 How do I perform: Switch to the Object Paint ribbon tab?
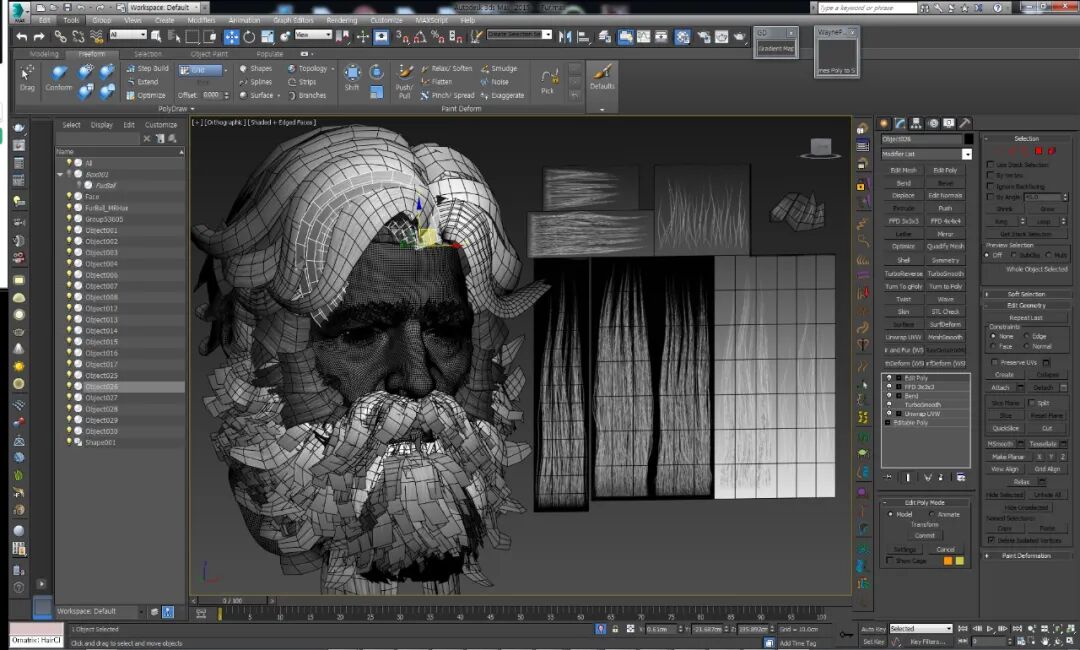[209, 54]
